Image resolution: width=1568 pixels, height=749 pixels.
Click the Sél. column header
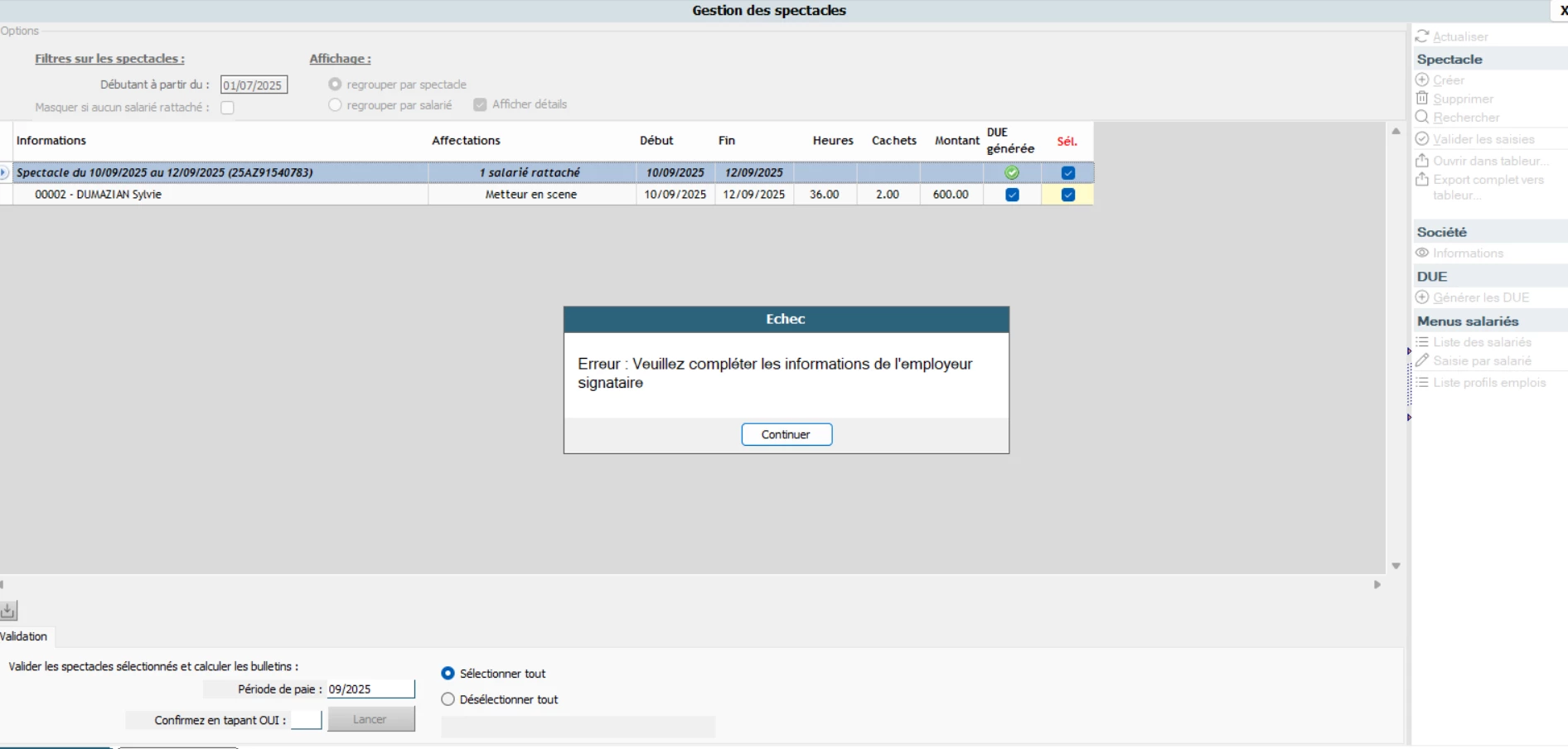[1067, 142]
